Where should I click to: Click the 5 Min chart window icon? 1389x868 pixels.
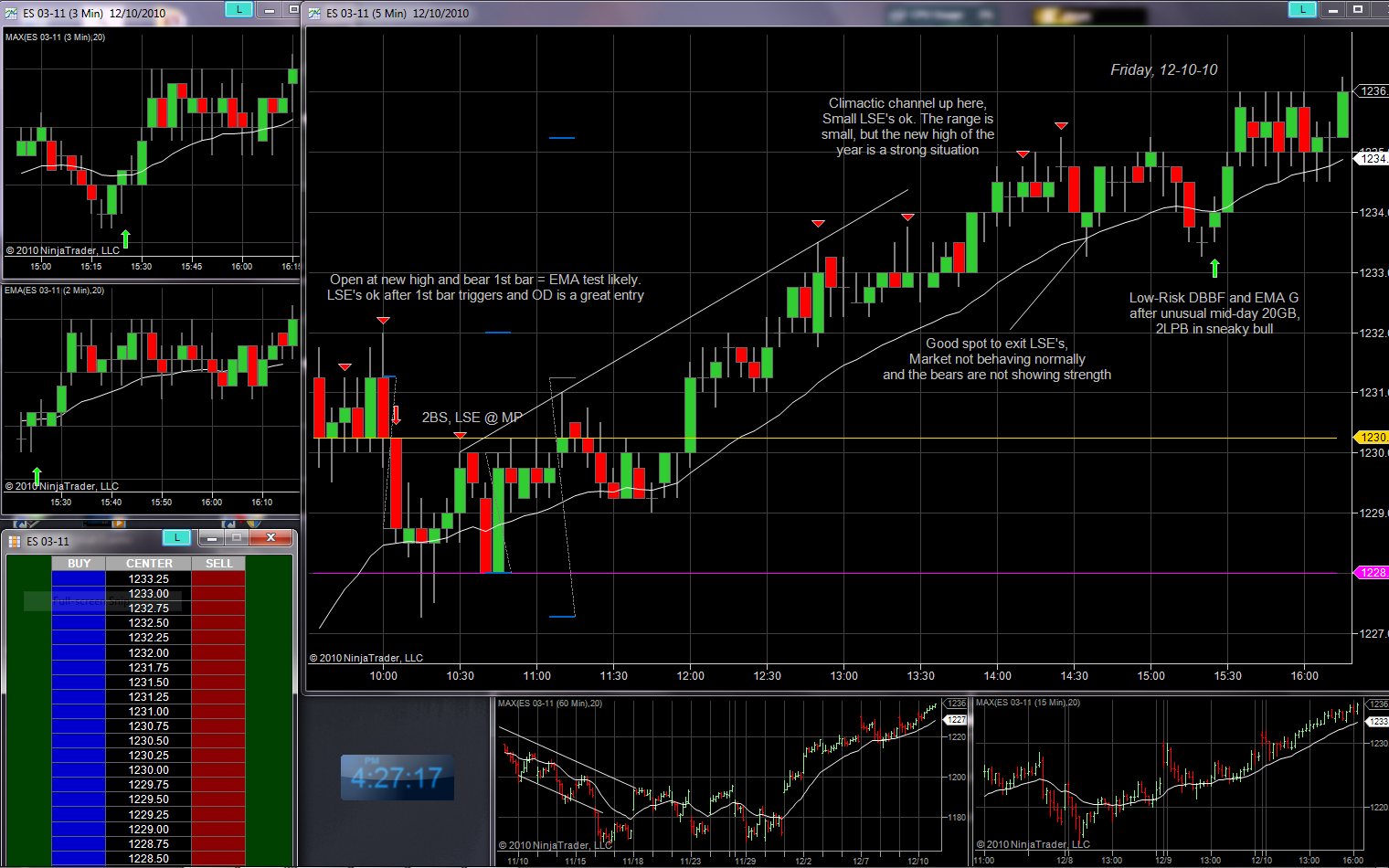click(x=315, y=13)
